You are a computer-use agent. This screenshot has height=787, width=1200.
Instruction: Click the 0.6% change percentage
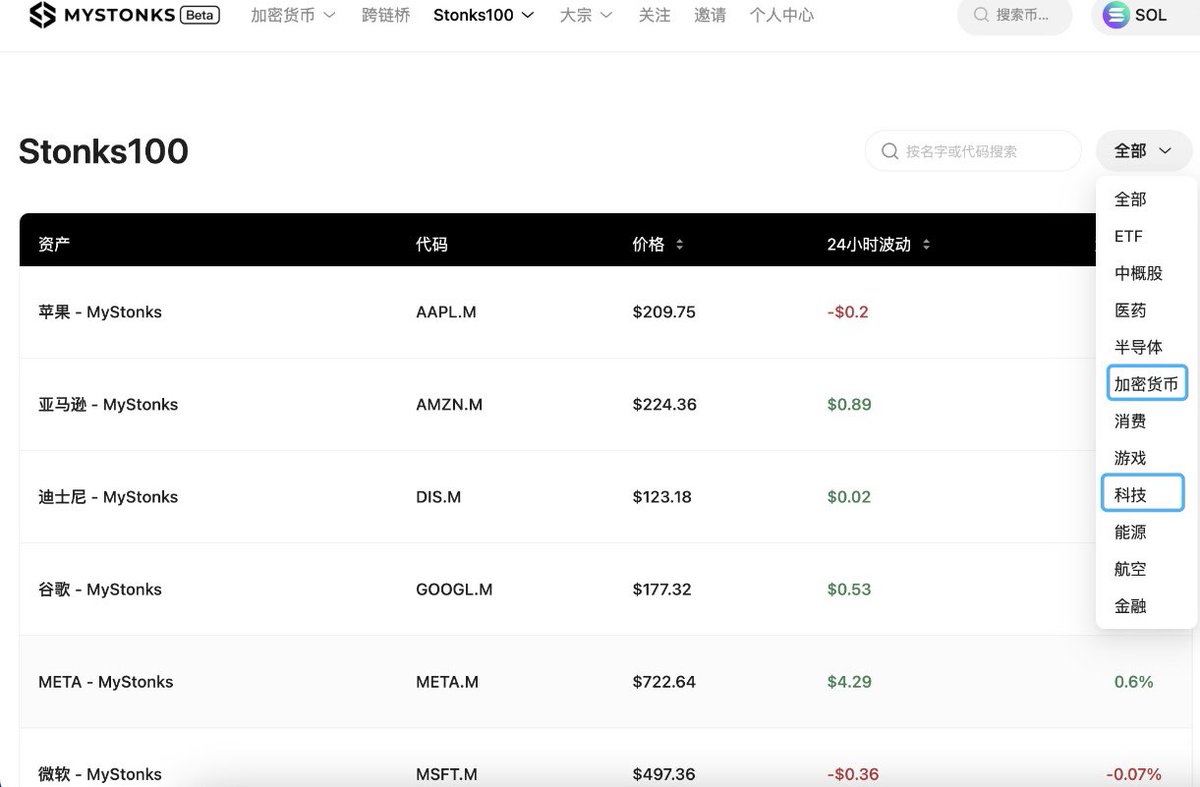[x=1134, y=682]
